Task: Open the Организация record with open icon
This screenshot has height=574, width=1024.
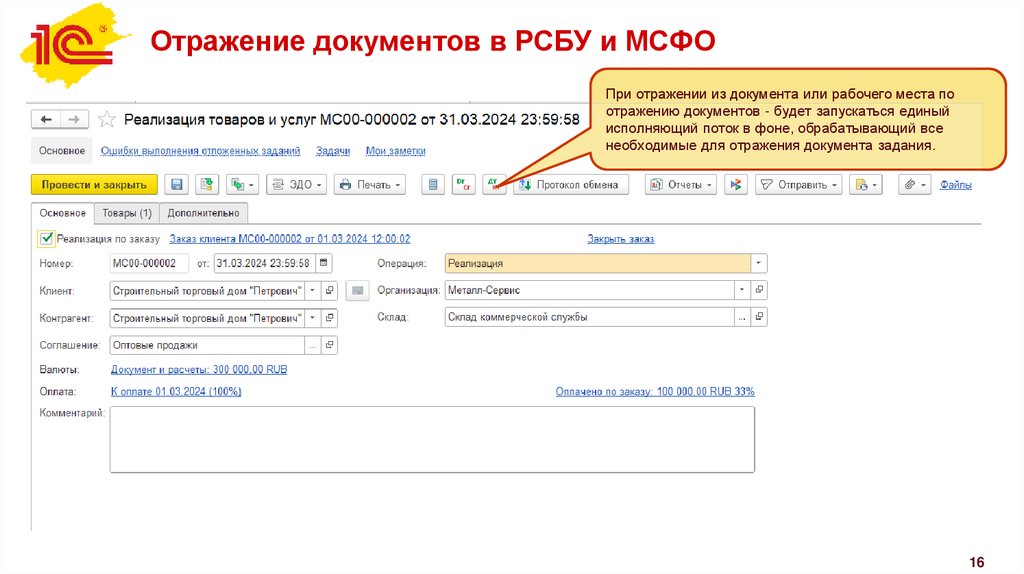Action: (x=759, y=290)
